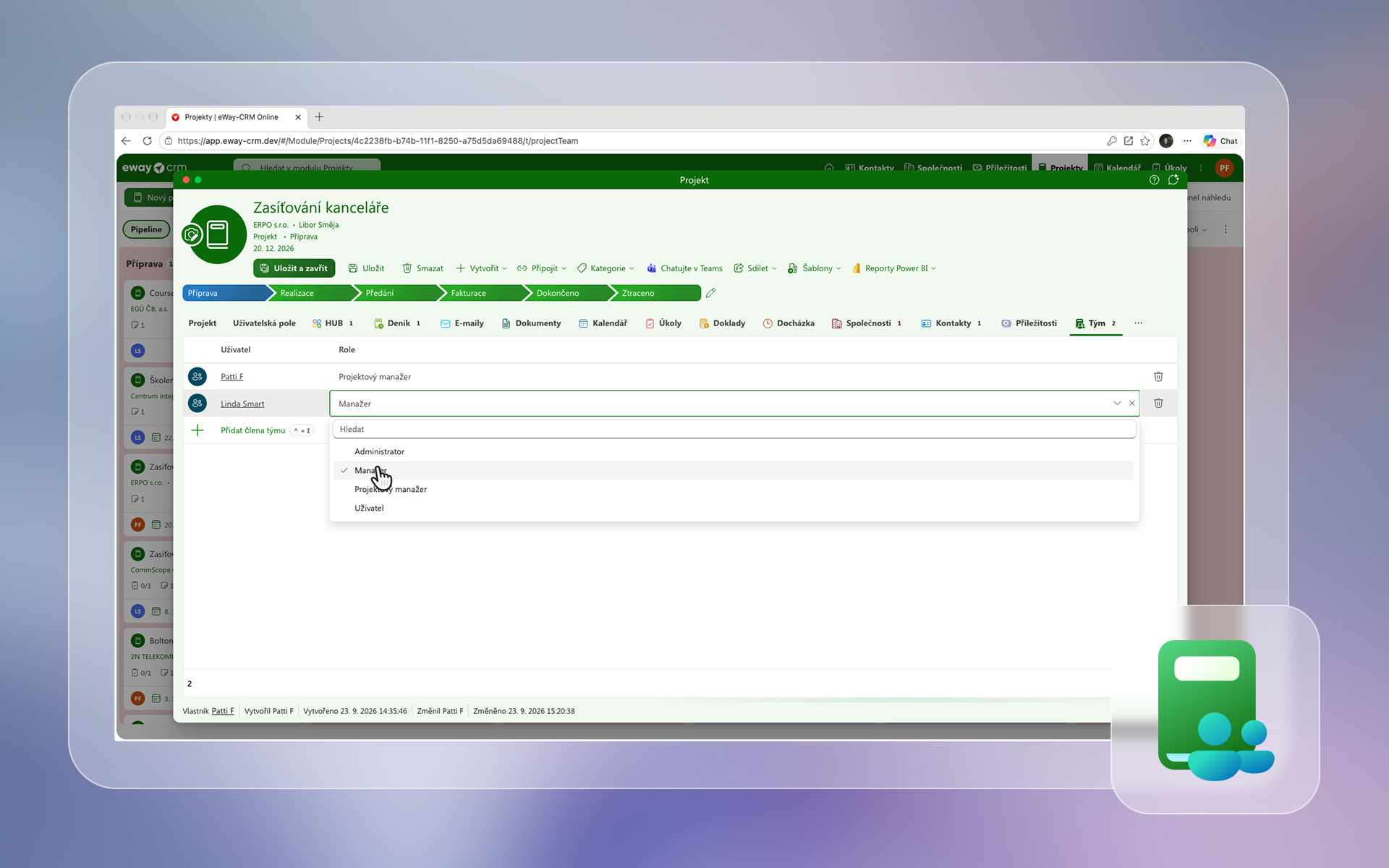
Task: Show more tabs with the ellipsis
Action: [x=1139, y=323]
